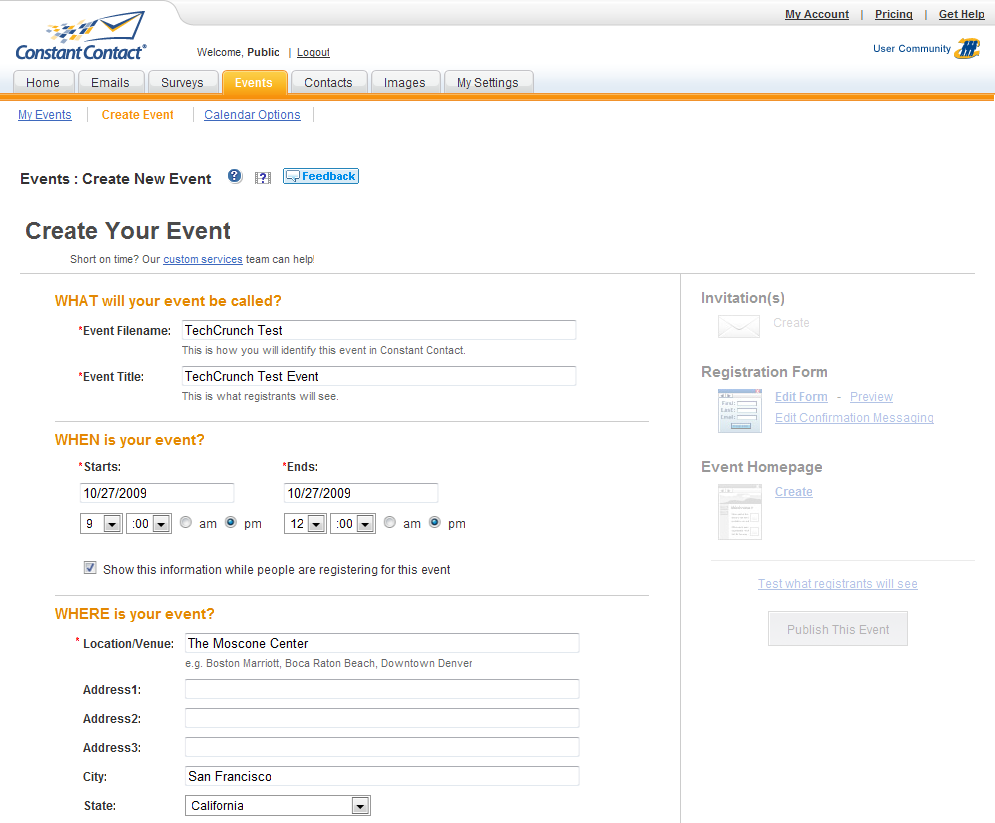This screenshot has width=995, height=823.
Task: Click the Registration Form thumbnail
Action: 740,411
